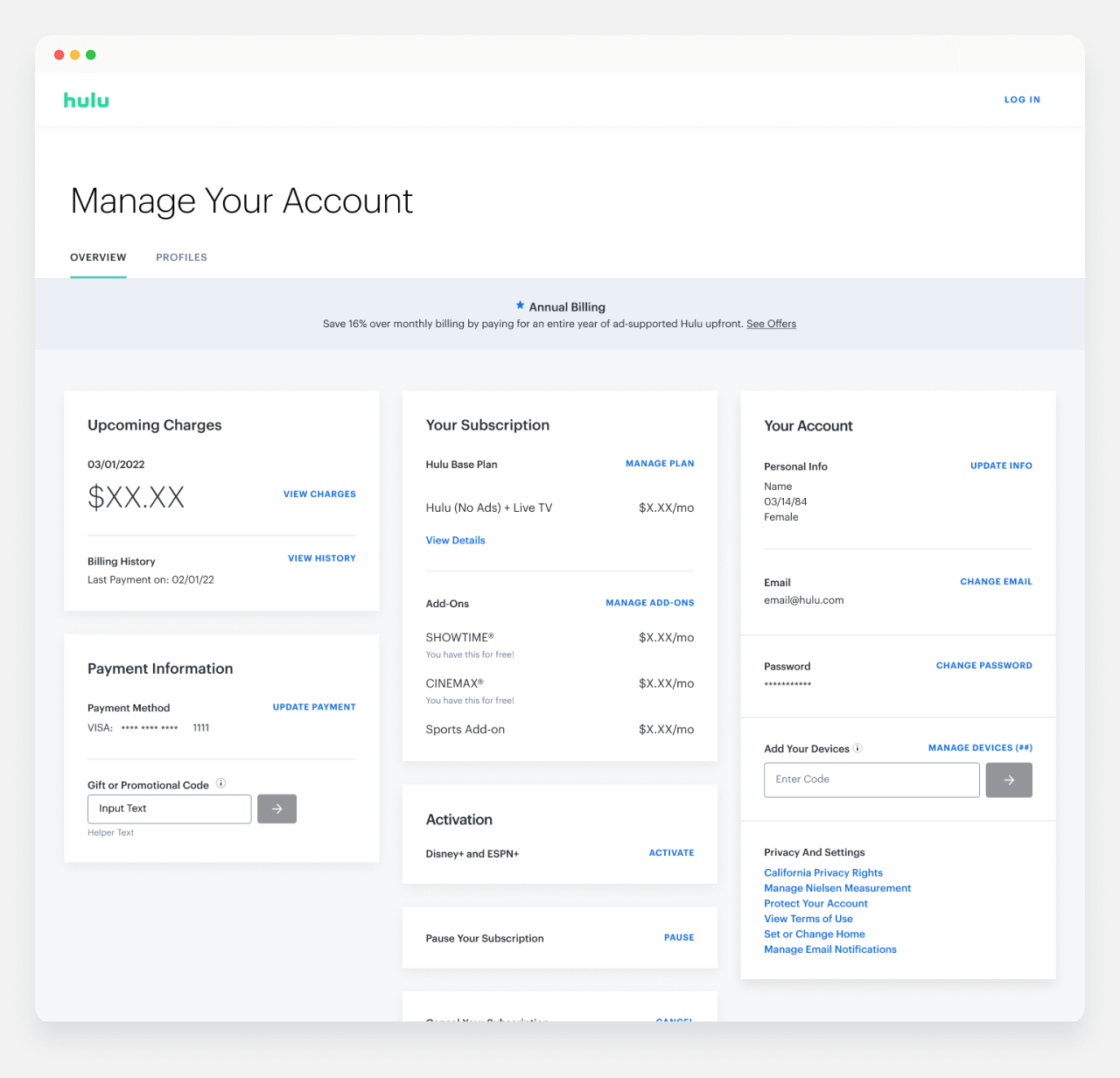
Task: Click View Charges
Action: 319,494
